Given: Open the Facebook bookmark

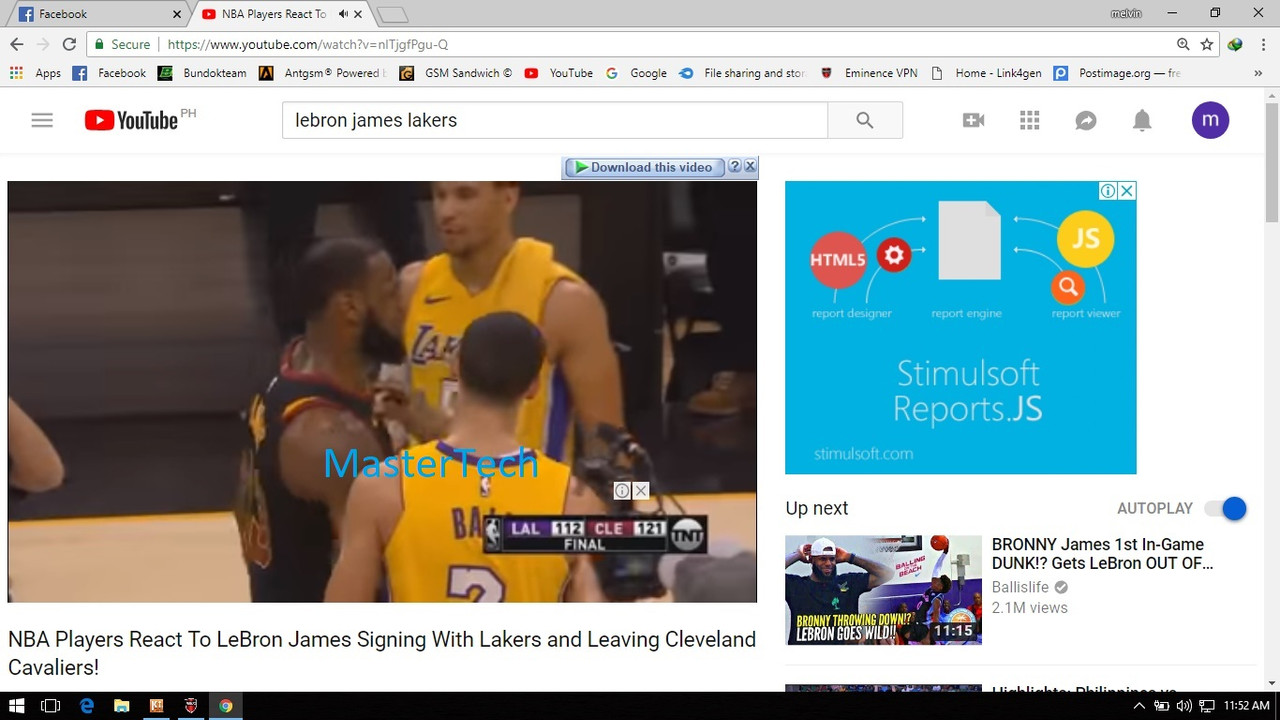Looking at the screenshot, I should [110, 73].
